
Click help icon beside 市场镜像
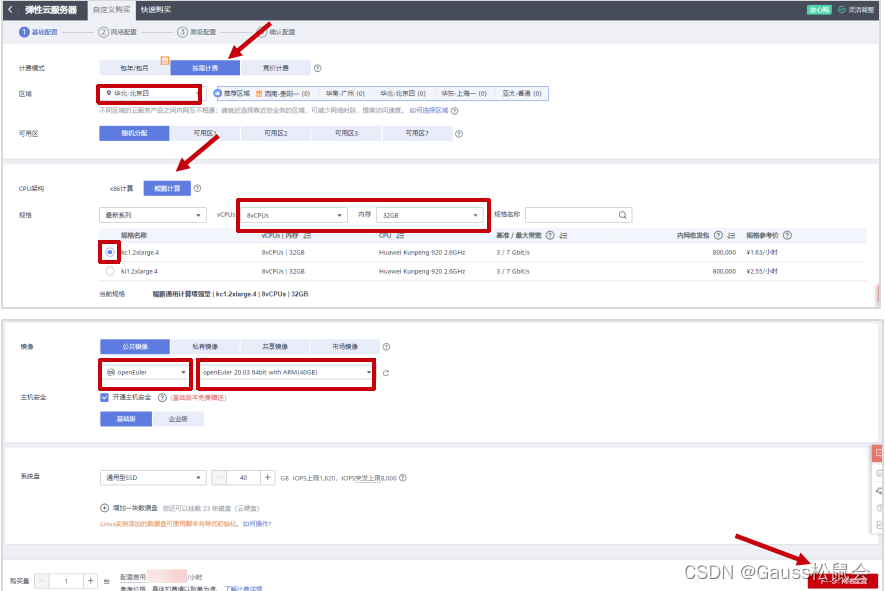point(386,347)
